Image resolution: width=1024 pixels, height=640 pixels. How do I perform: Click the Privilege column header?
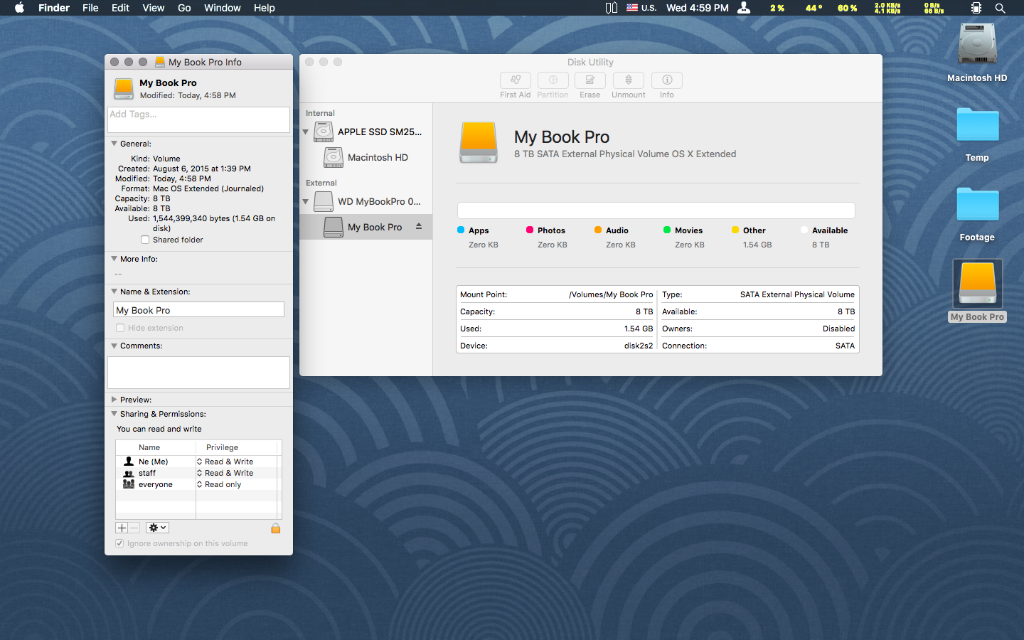click(222, 447)
